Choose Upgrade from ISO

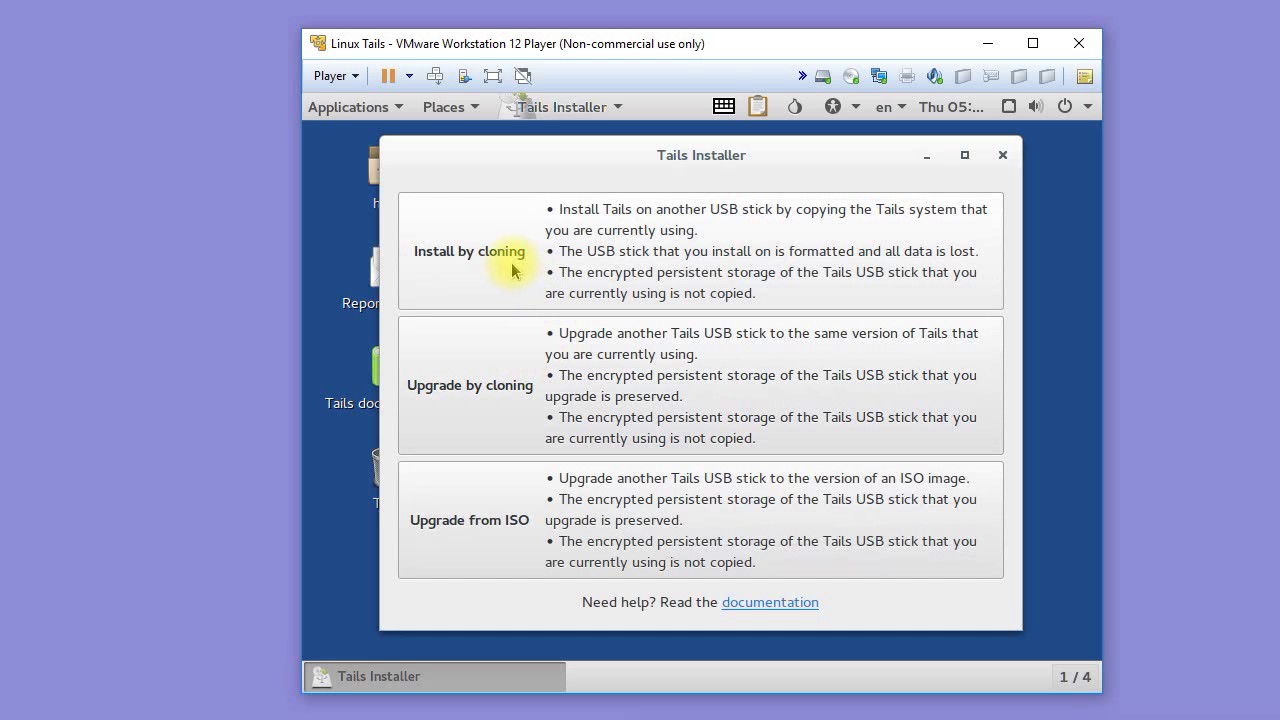(x=701, y=520)
